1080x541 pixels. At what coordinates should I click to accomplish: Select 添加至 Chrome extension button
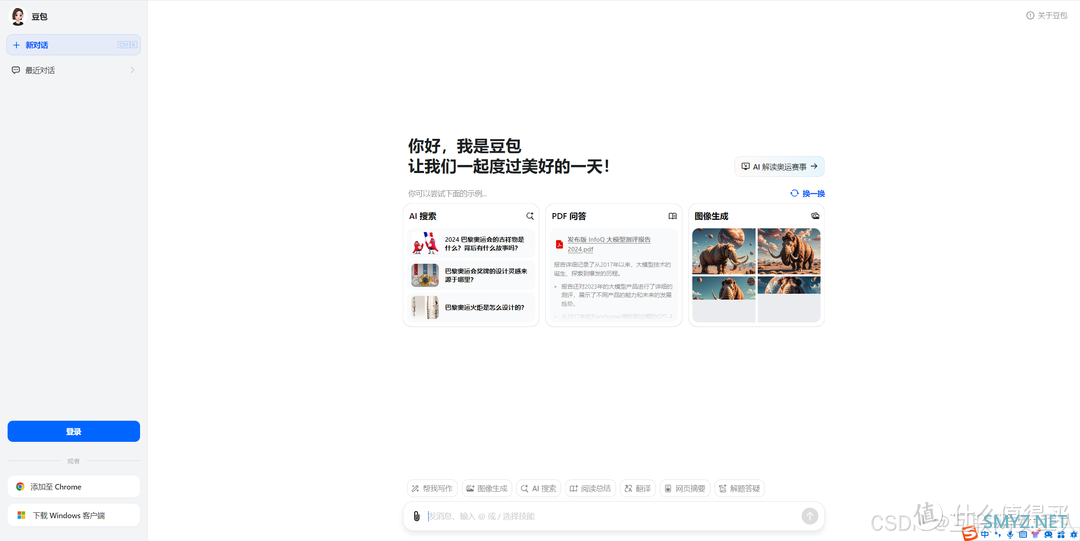click(x=74, y=487)
